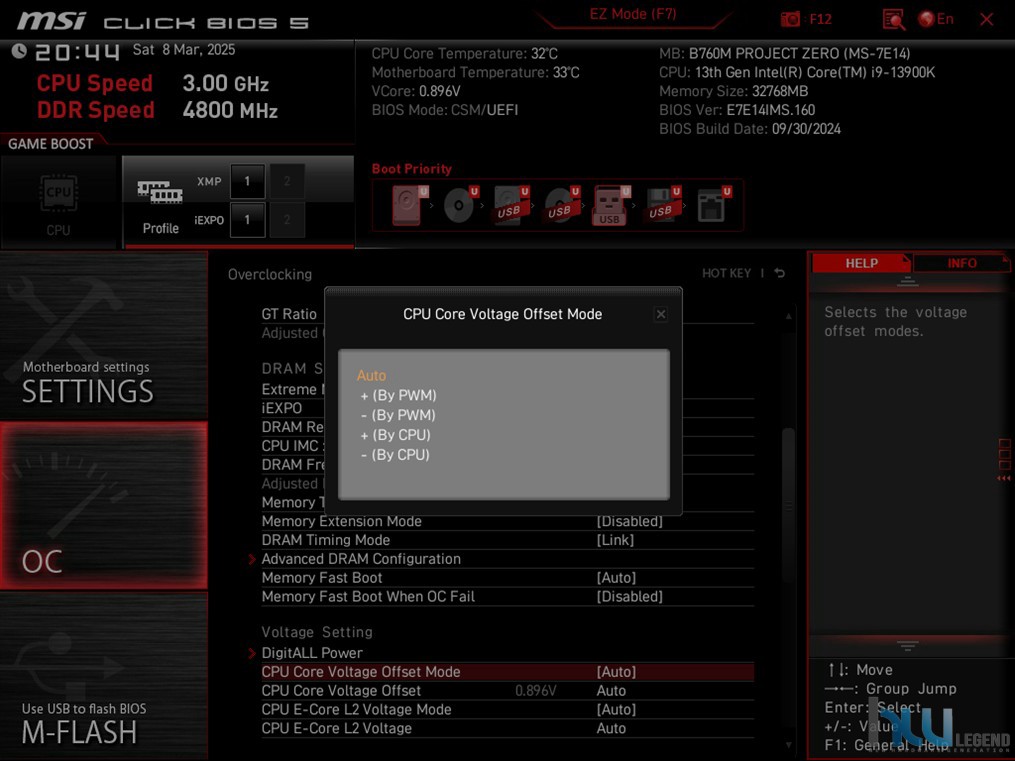Choose the + (By CPU) option
The height and width of the screenshot is (761, 1015).
(x=396, y=435)
